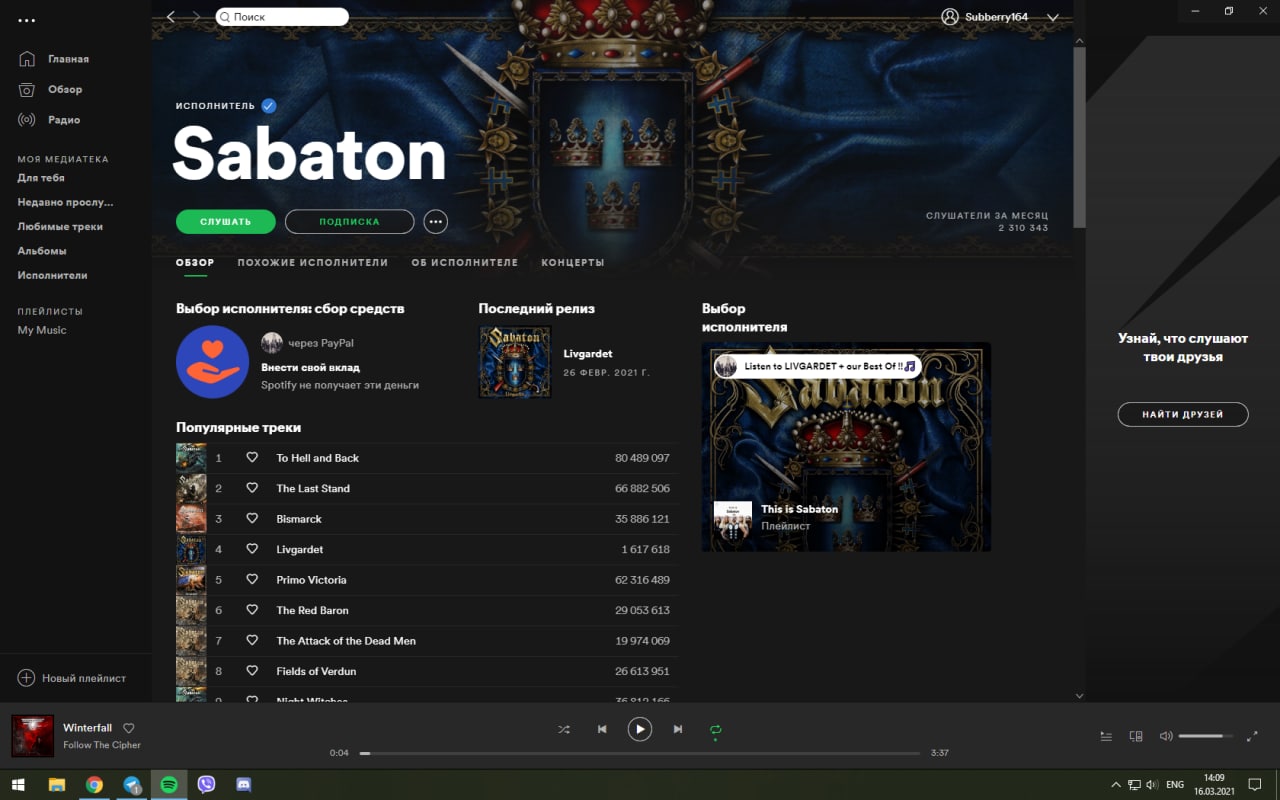Select To Hell and Back track title
The height and width of the screenshot is (800, 1280).
[x=318, y=458]
